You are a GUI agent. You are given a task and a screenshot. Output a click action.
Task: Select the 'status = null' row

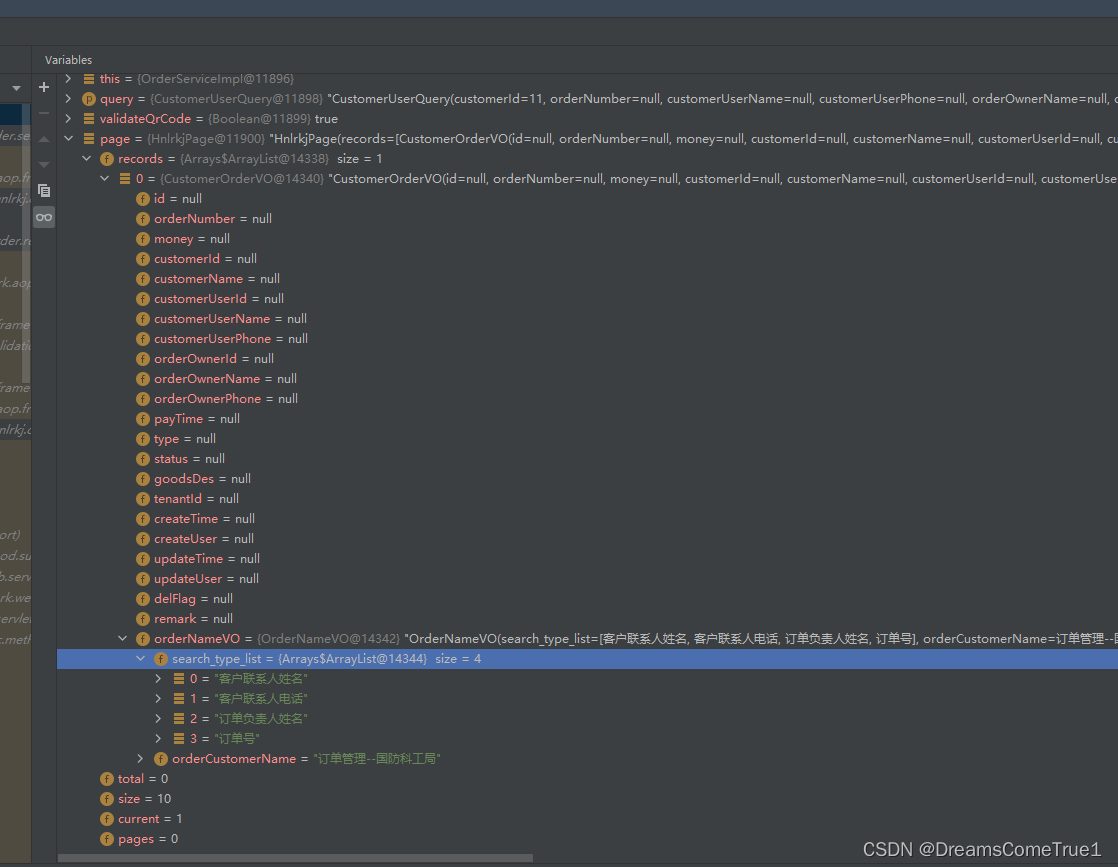[x=588, y=458]
